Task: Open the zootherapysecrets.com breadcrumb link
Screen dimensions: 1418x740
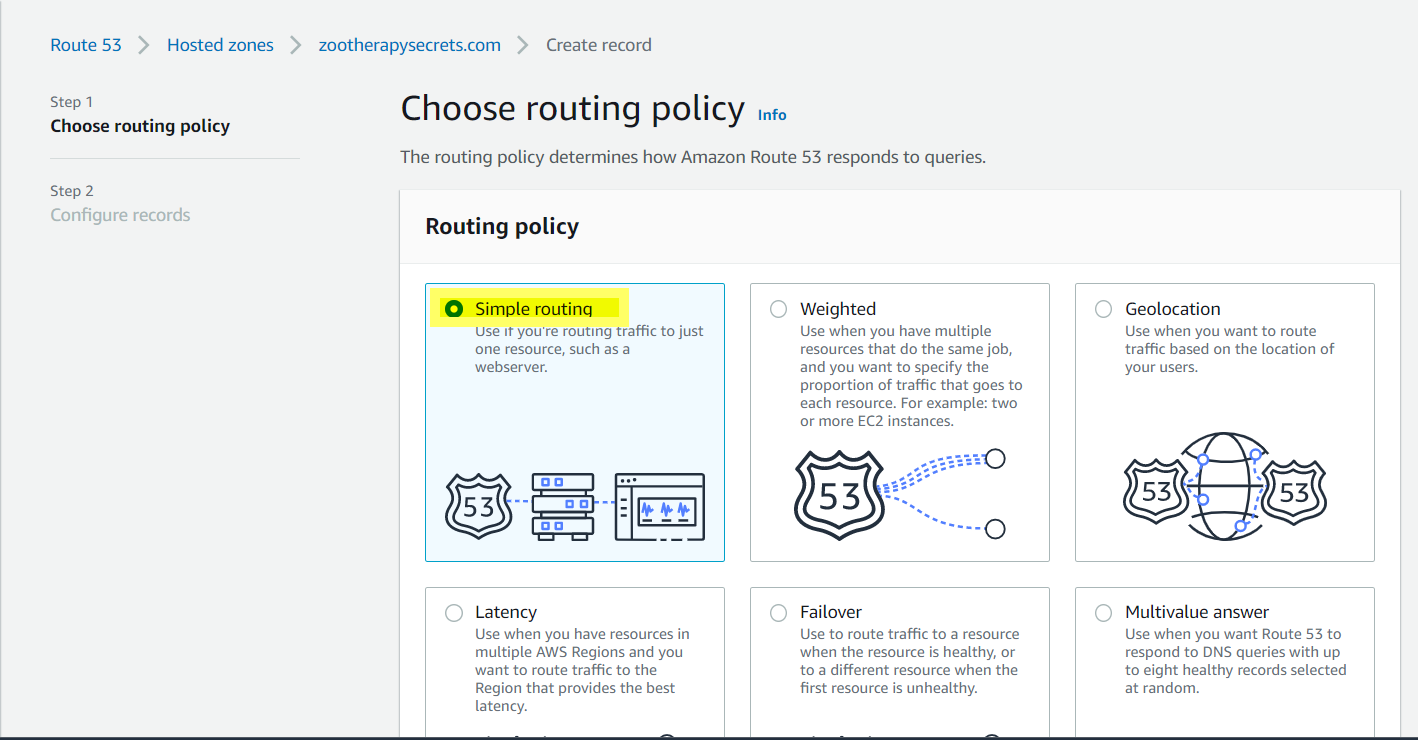Action: click(x=409, y=45)
